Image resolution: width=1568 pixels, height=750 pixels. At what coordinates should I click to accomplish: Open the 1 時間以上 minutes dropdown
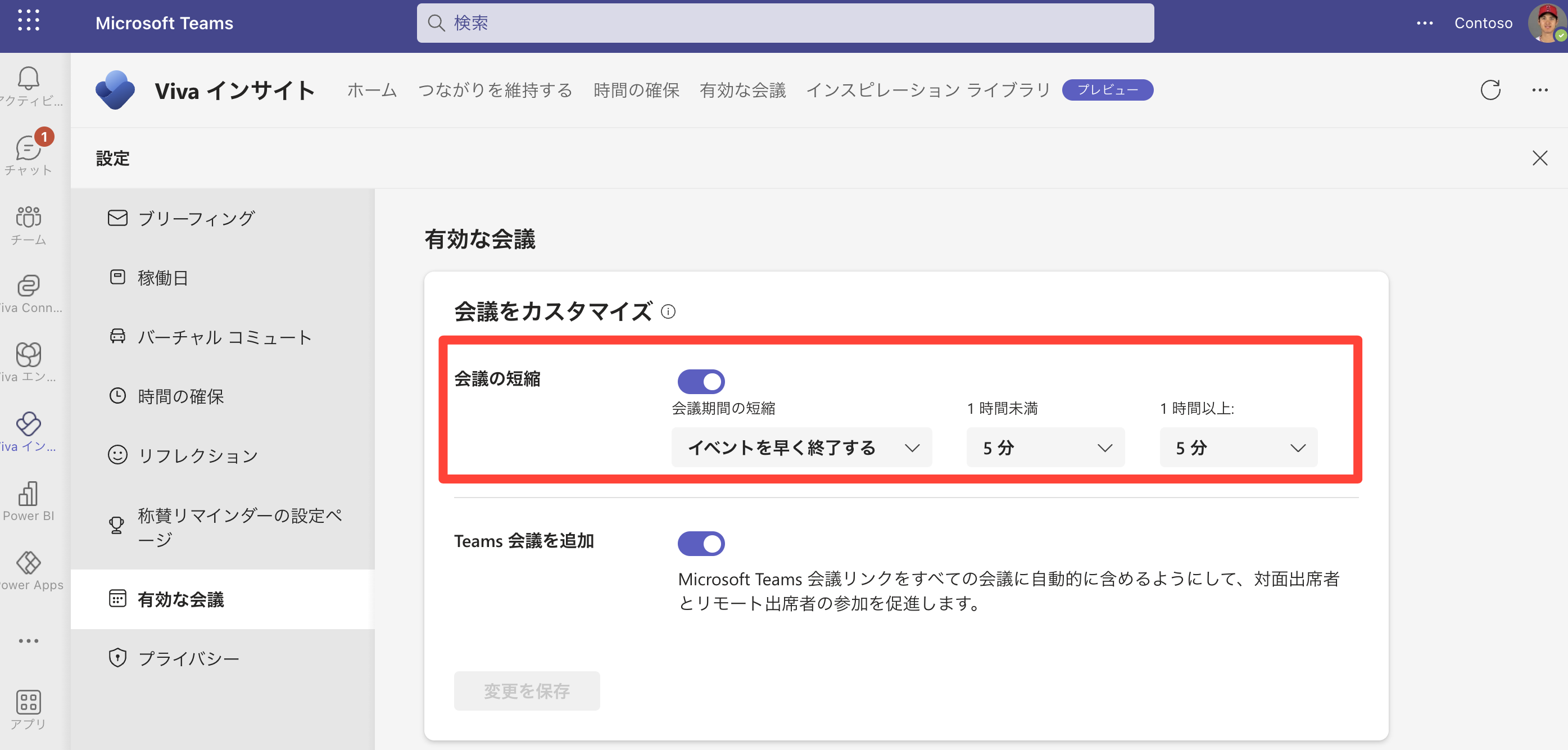point(1238,448)
